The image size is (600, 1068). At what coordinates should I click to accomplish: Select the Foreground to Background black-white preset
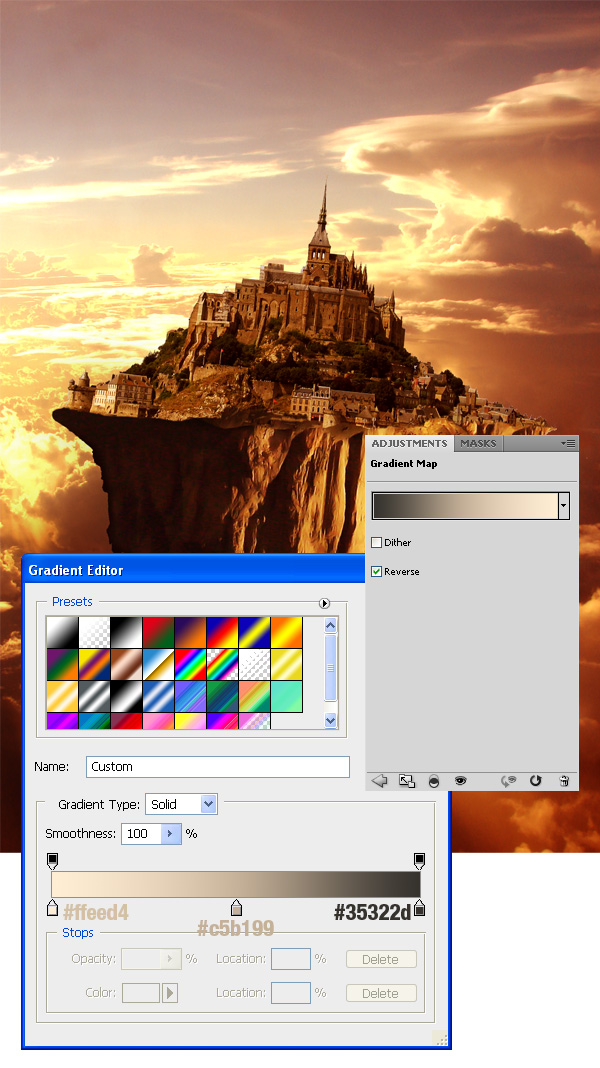[x=62, y=633]
